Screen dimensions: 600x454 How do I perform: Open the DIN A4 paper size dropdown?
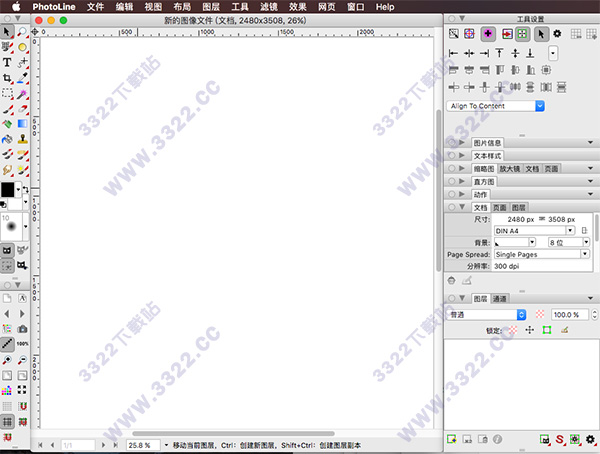point(535,231)
